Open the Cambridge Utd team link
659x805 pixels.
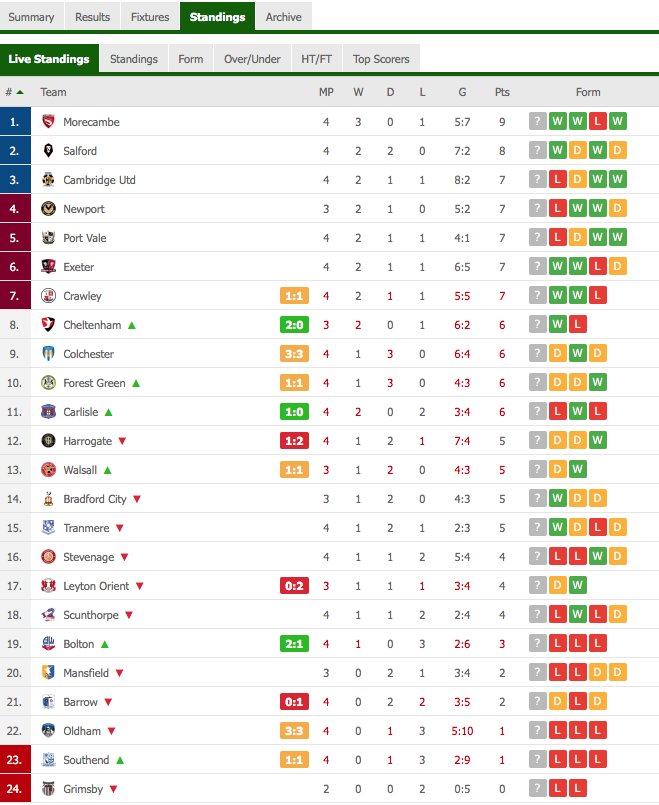tap(99, 180)
